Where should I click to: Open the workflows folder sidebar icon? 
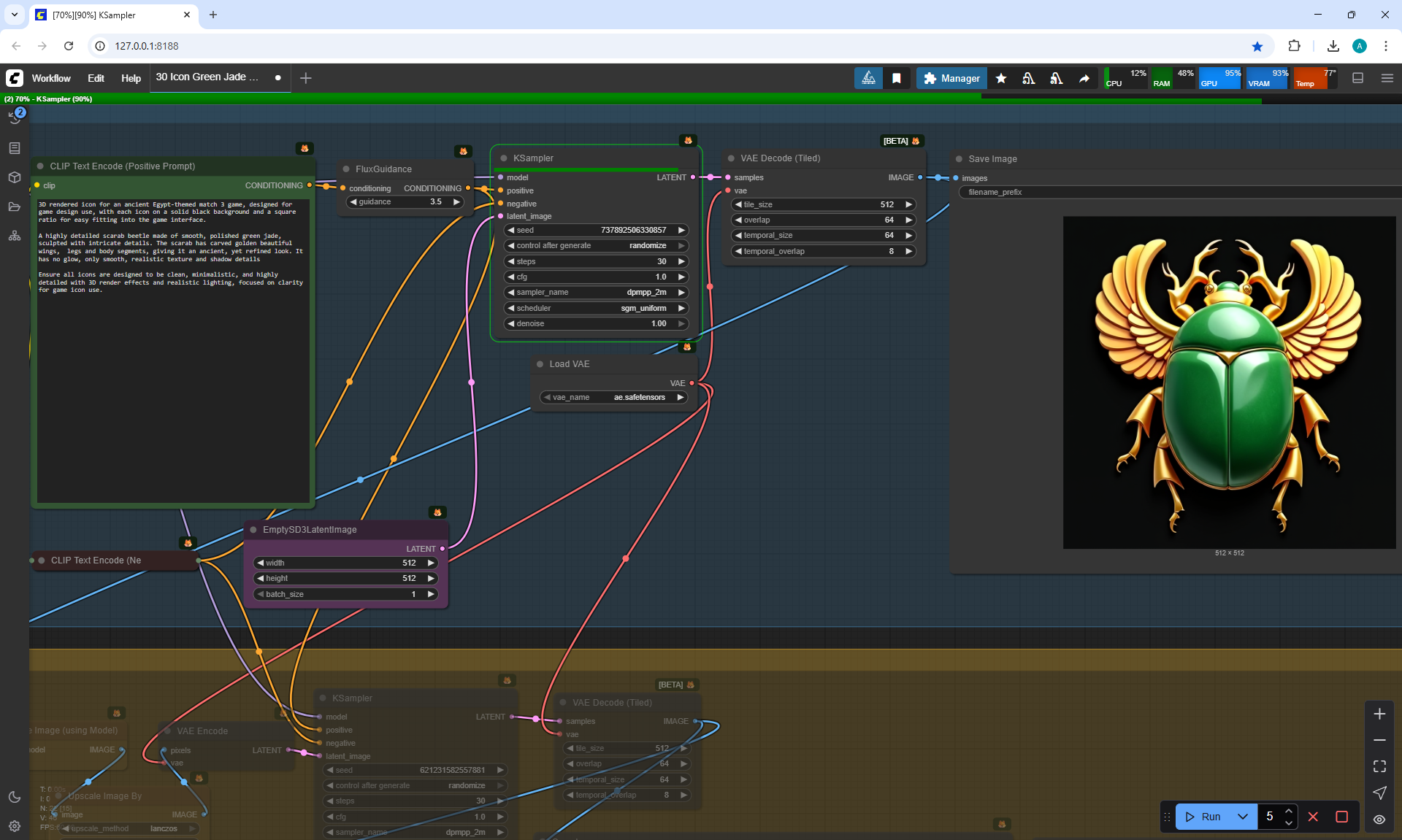[x=15, y=207]
